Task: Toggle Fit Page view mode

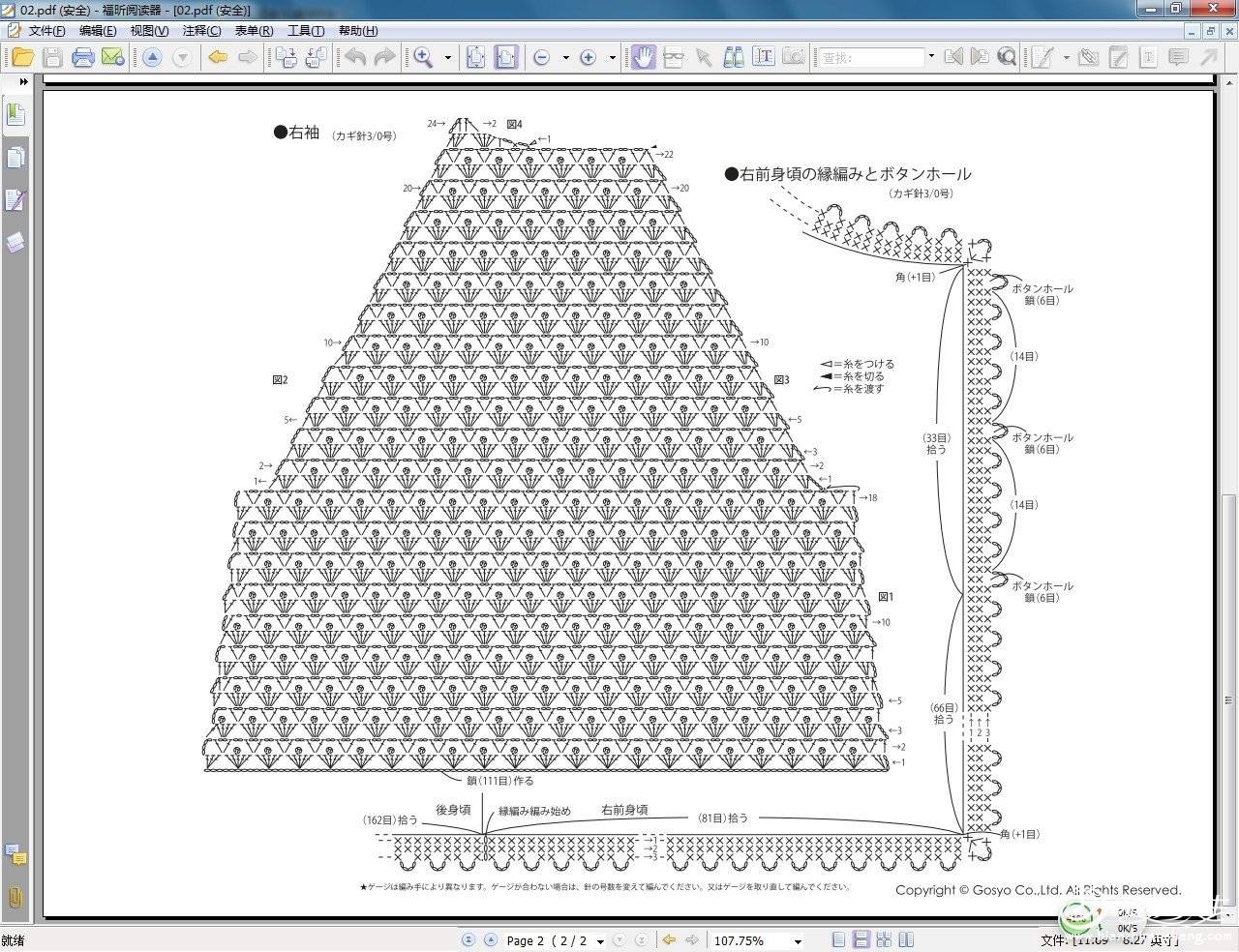Action: pos(476,57)
